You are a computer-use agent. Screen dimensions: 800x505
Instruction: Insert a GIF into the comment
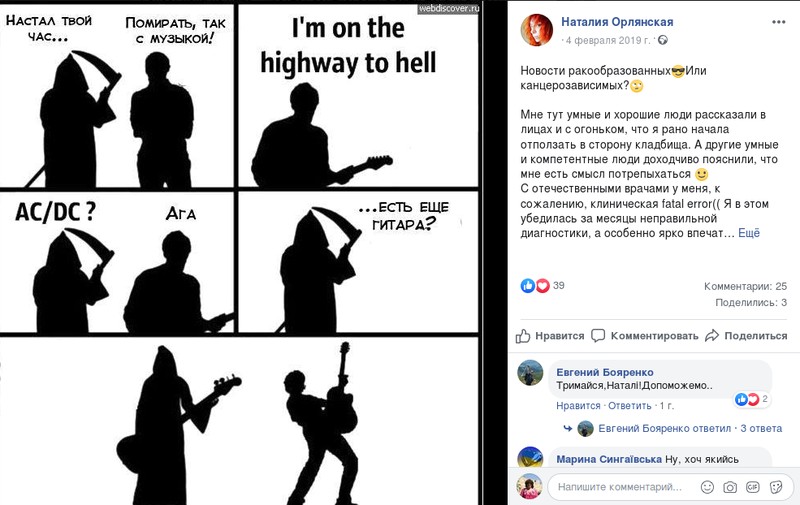pyautogui.click(x=753, y=487)
